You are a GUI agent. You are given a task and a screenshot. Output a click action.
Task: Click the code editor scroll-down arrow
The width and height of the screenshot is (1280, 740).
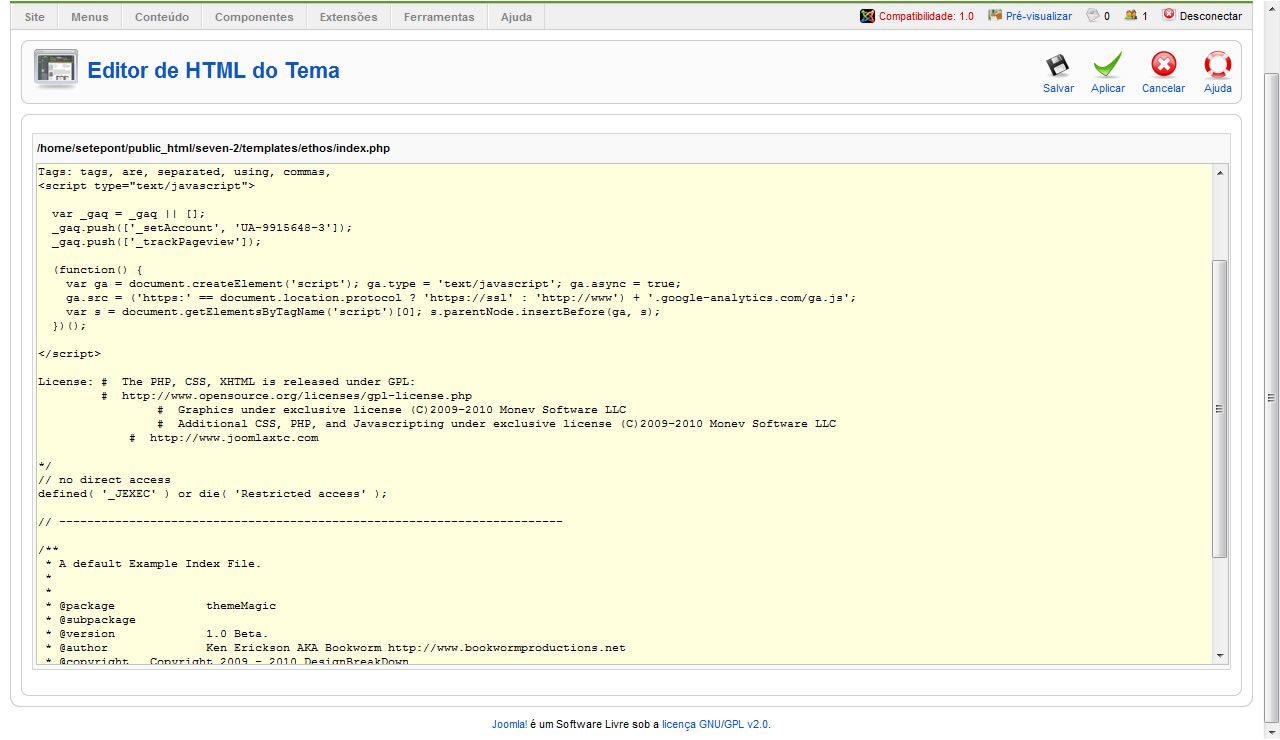coord(1219,654)
